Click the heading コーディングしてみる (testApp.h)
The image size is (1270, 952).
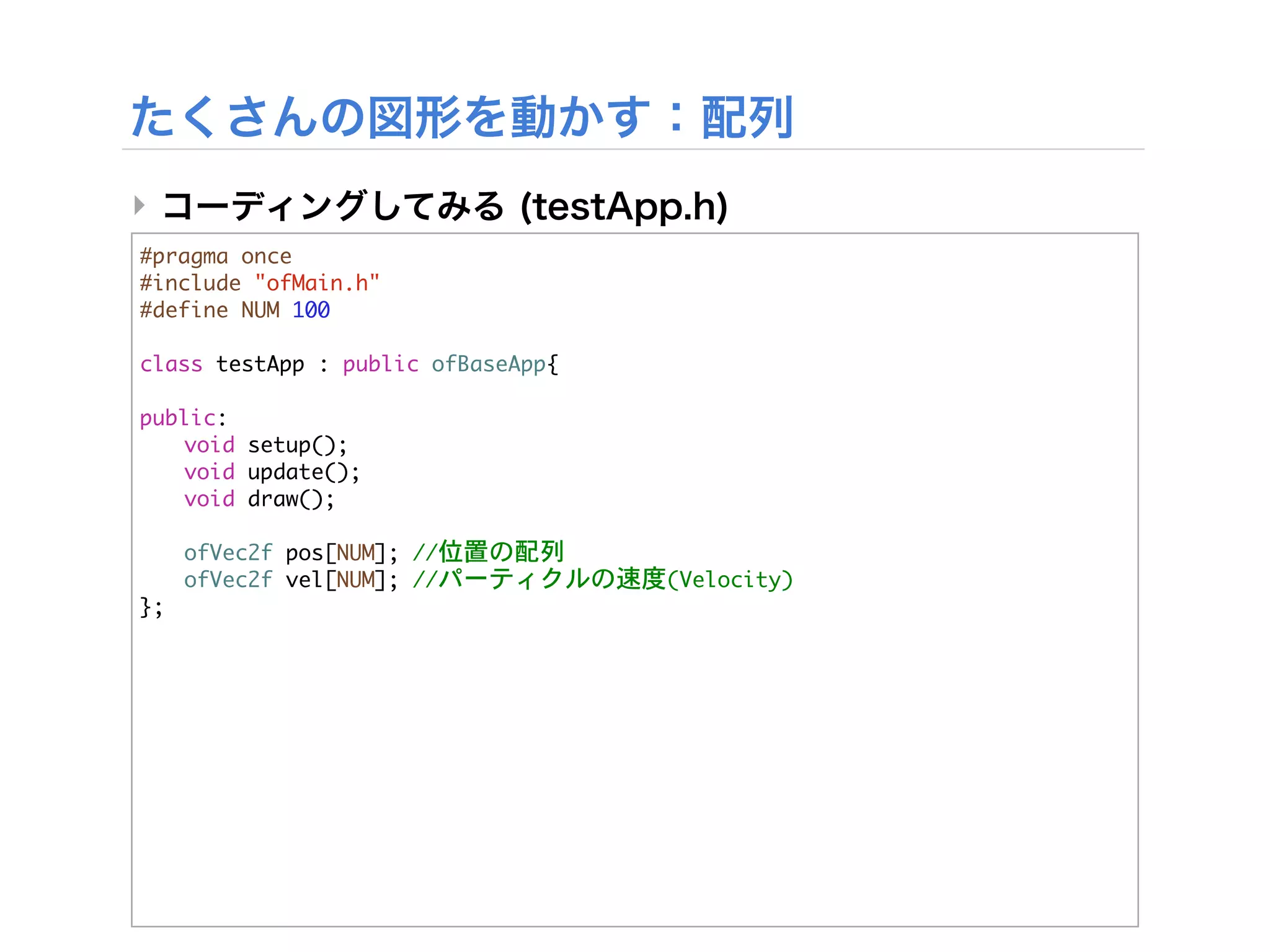[445, 206]
